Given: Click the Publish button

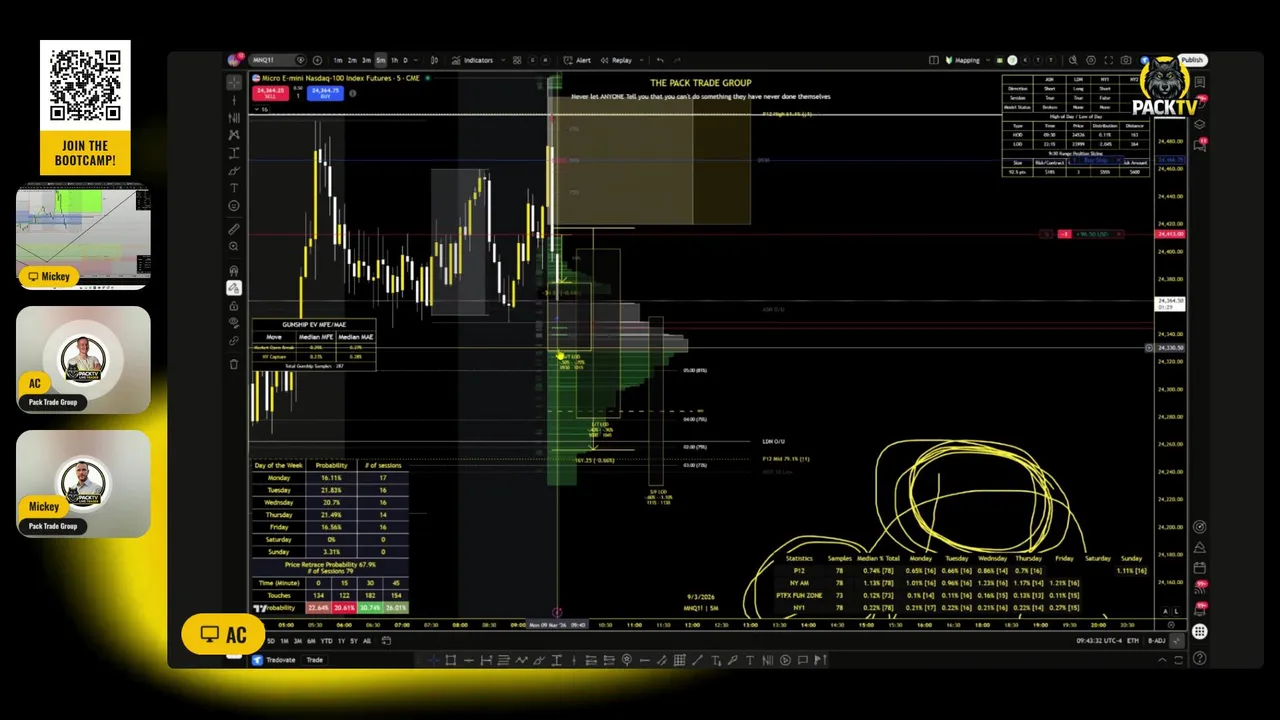Looking at the screenshot, I should [1192, 60].
